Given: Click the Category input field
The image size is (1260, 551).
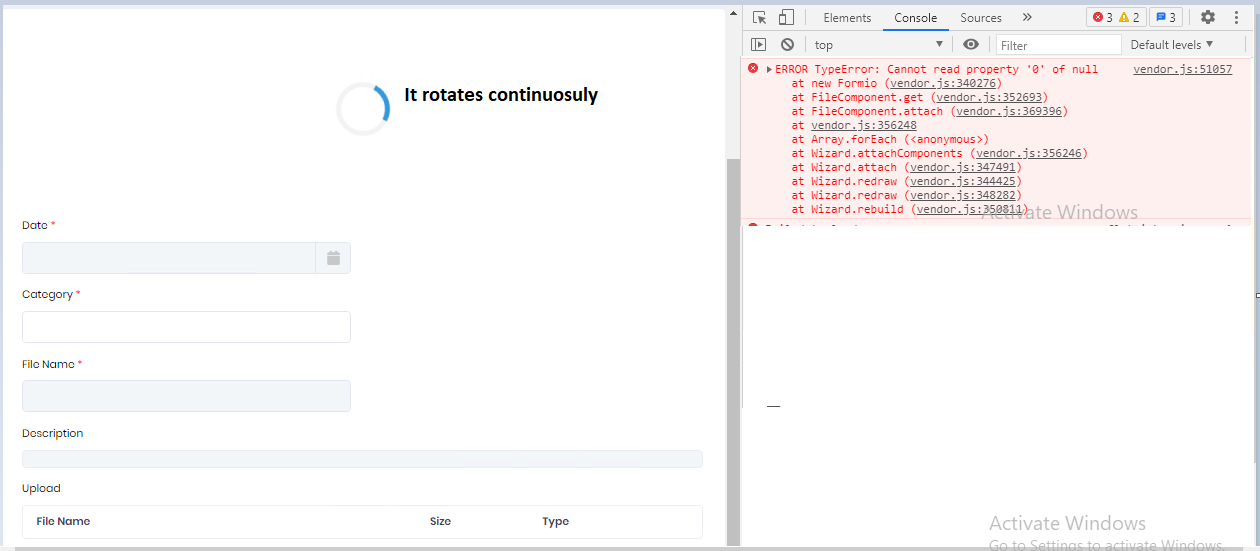Looking at the screenshot, I should (x=186, y=327).
